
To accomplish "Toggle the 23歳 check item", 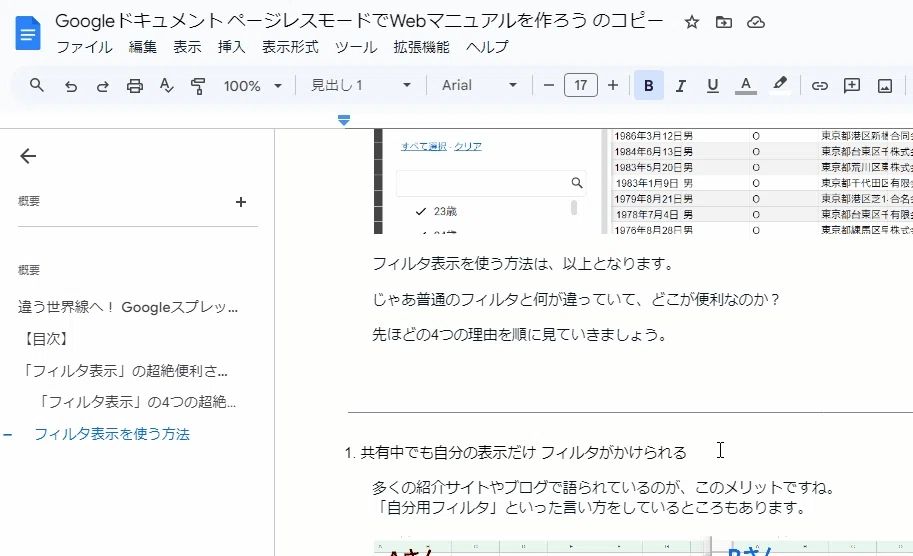I will [x=436, y=211].
